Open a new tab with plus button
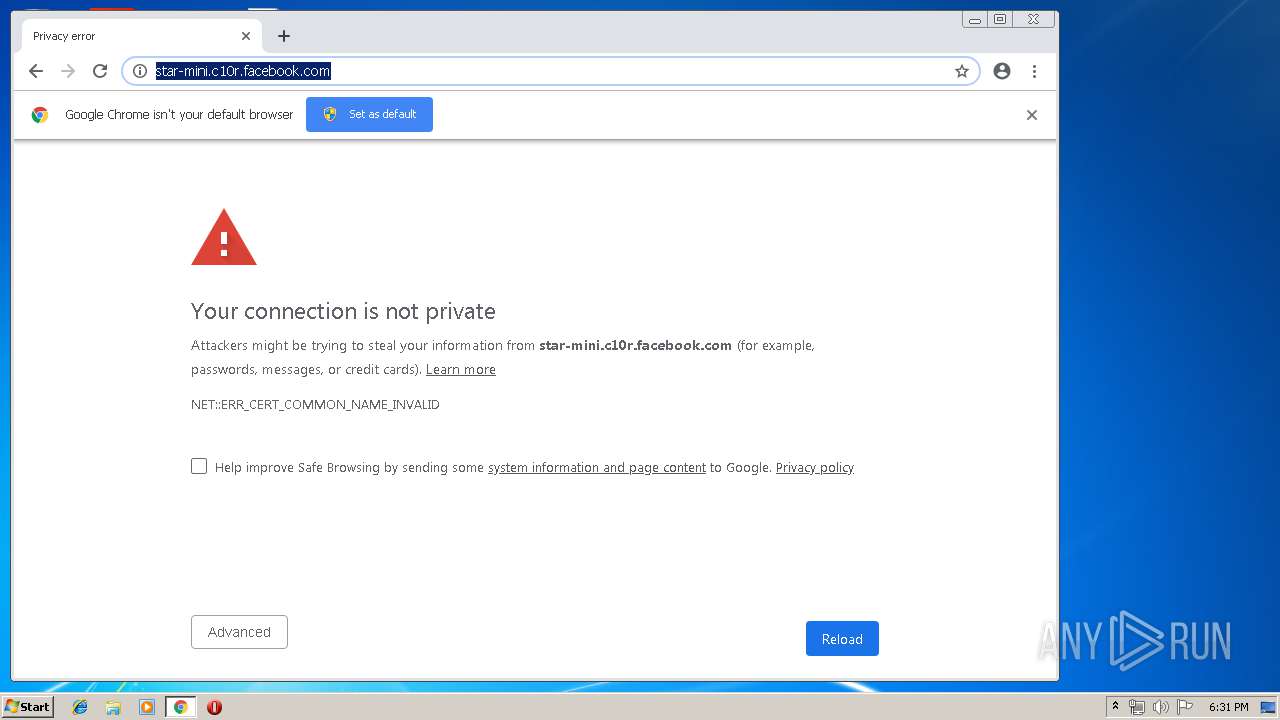Image resolution: width=1280 pixels, height=720 pixels. 284,36
